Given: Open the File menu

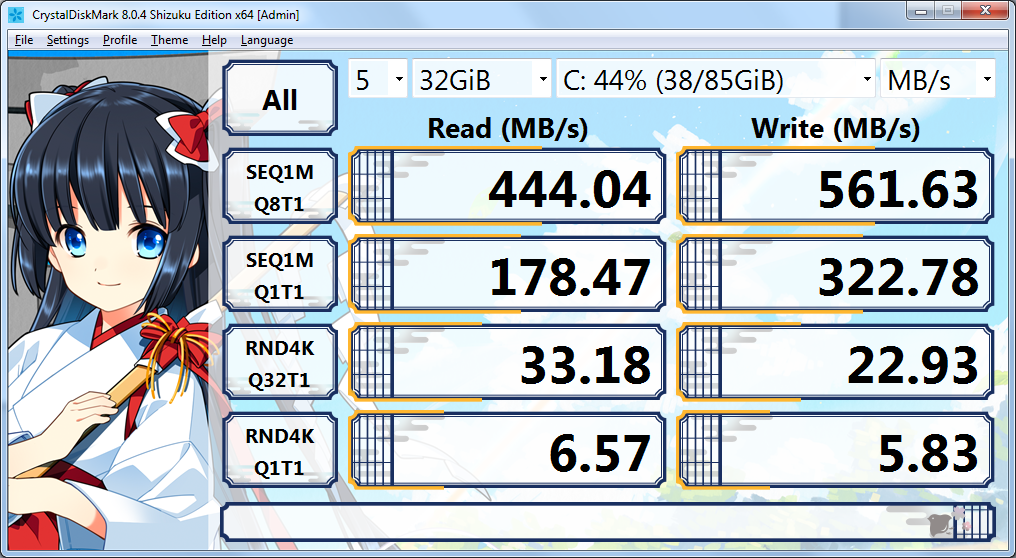Looking at the screenshot, I should (24, 40).
